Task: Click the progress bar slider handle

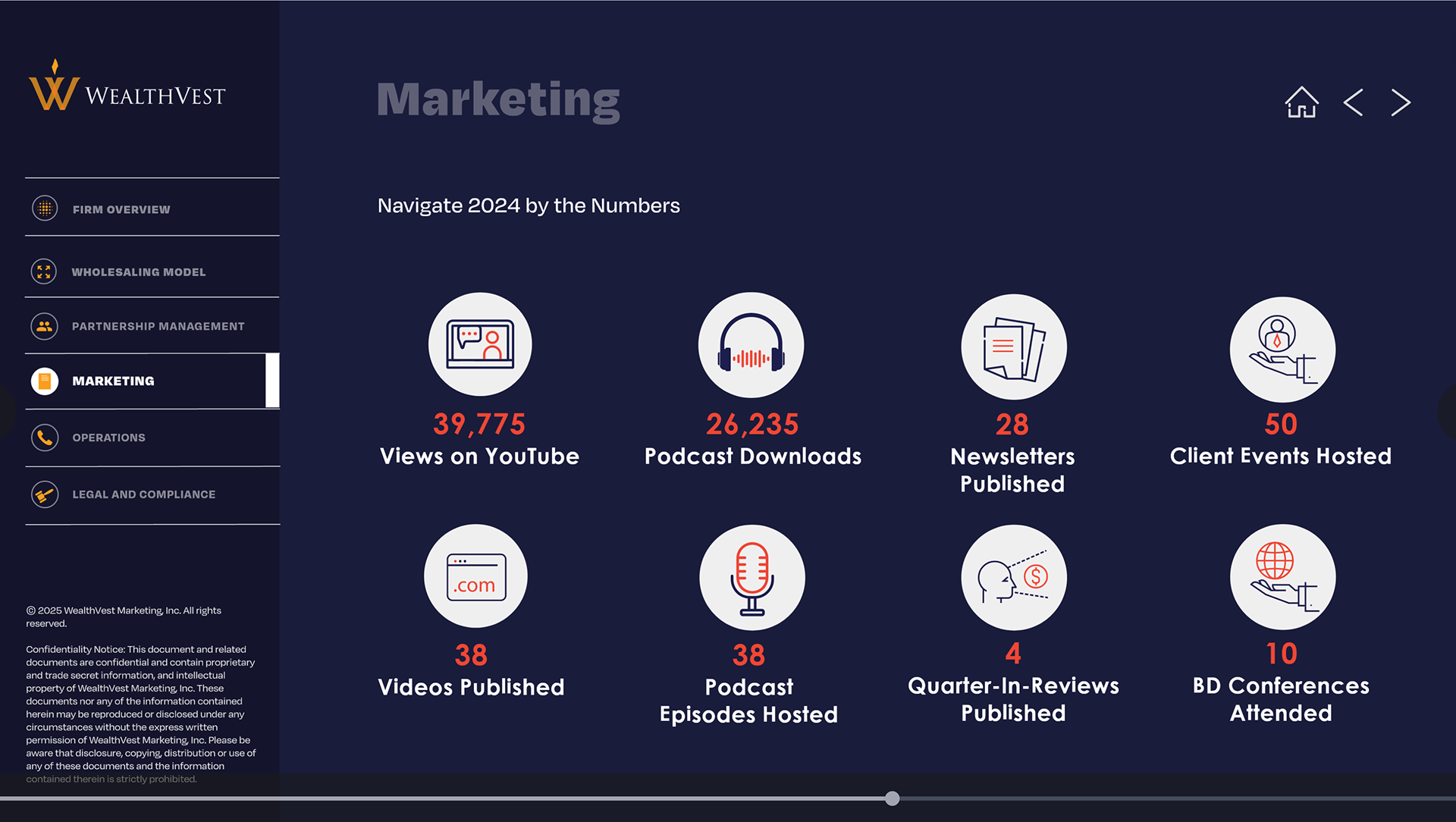Action: click(x=893, y=798)
